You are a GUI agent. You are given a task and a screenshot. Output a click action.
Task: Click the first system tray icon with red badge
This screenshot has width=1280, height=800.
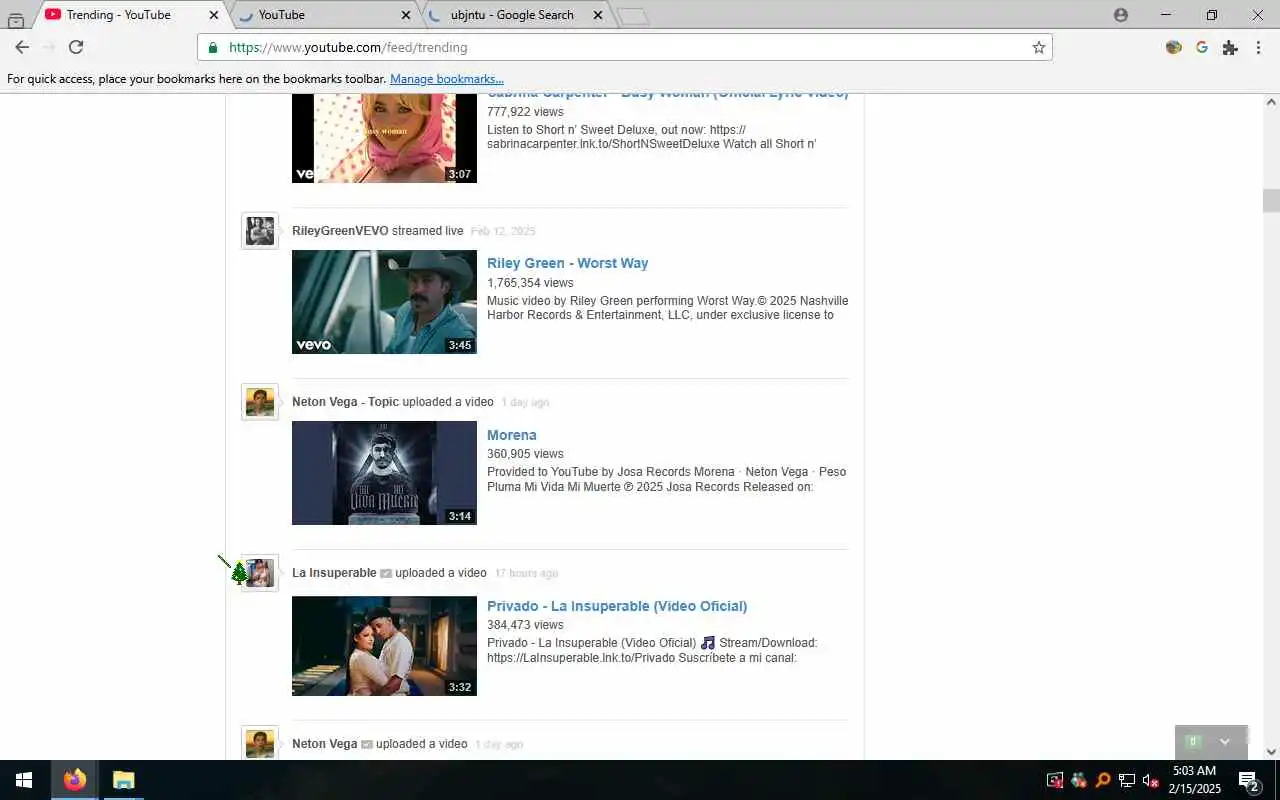pos(1055,781)
